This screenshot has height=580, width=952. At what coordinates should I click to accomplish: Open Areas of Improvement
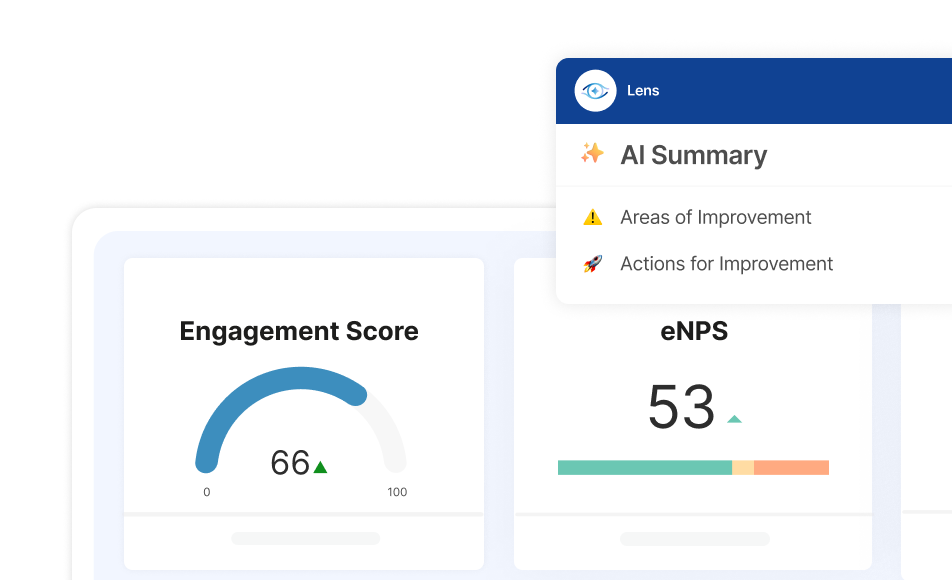coord(715,217)
